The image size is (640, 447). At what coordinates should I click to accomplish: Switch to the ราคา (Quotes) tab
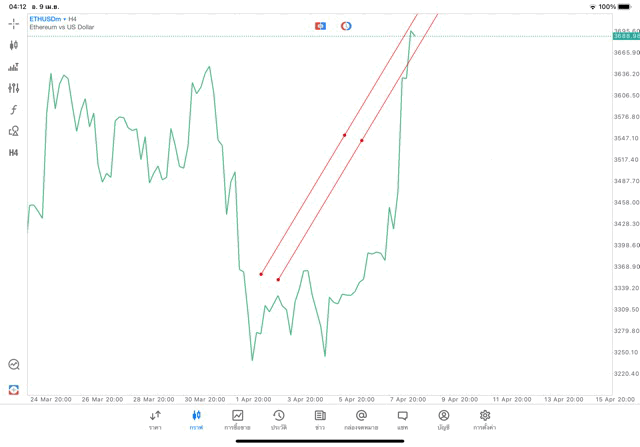tap(155, 419)
